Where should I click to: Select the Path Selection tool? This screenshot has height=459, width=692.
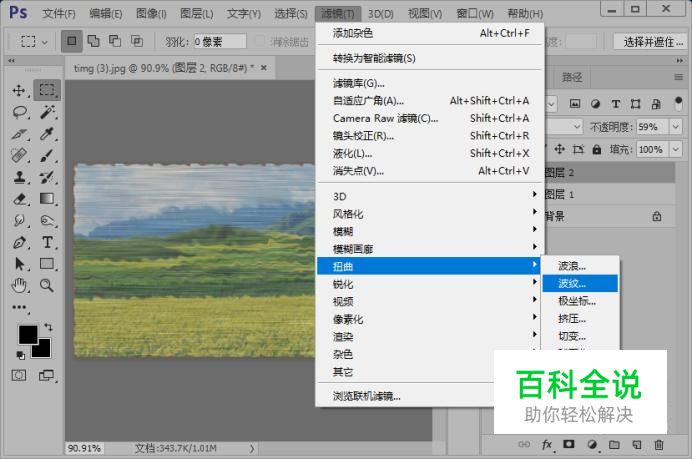point(20,264)
